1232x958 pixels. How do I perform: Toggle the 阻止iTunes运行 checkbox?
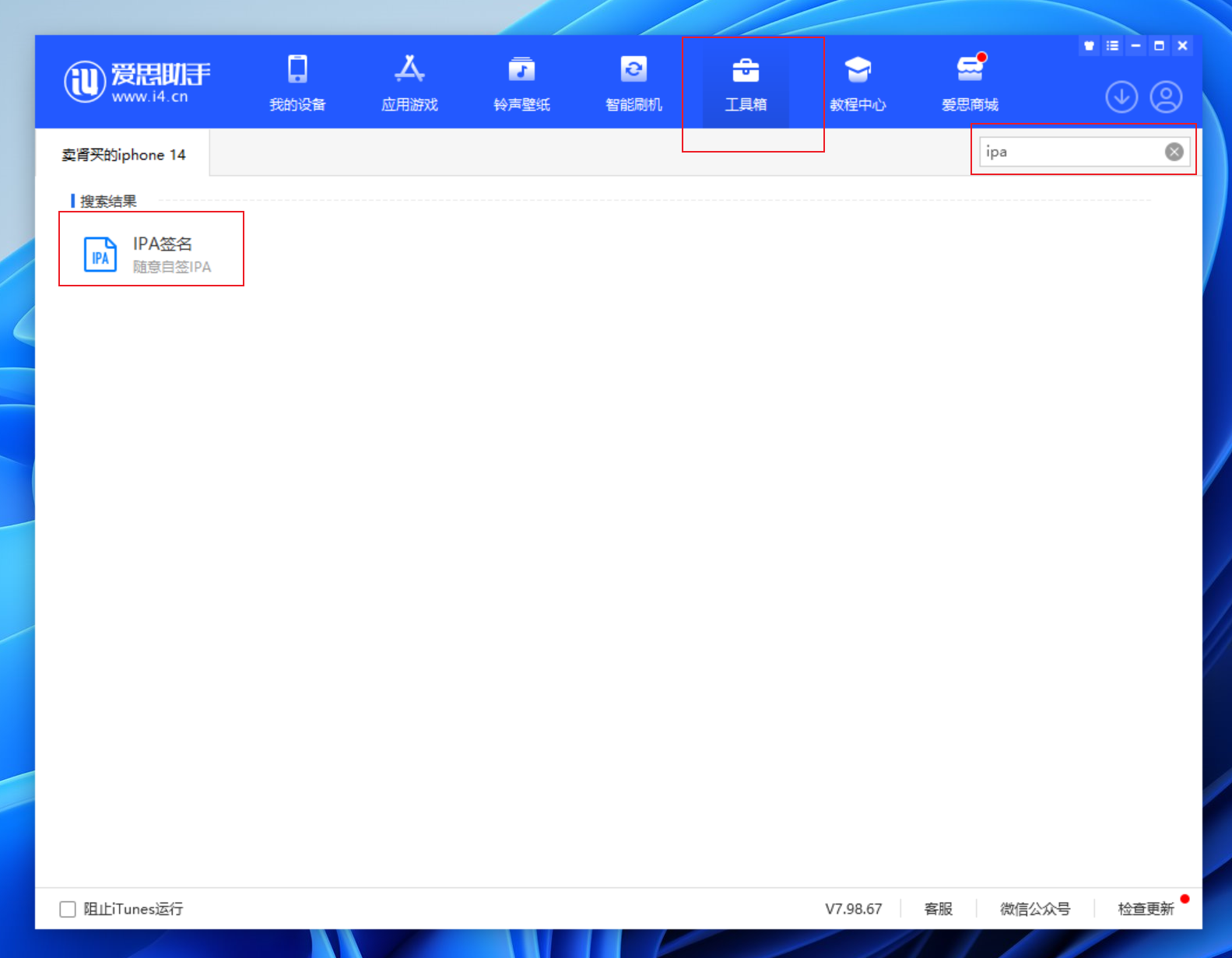68,909
